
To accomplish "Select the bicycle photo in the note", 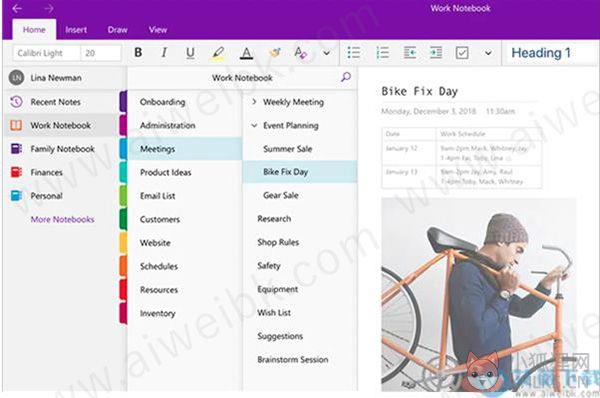I will [479, 295].
